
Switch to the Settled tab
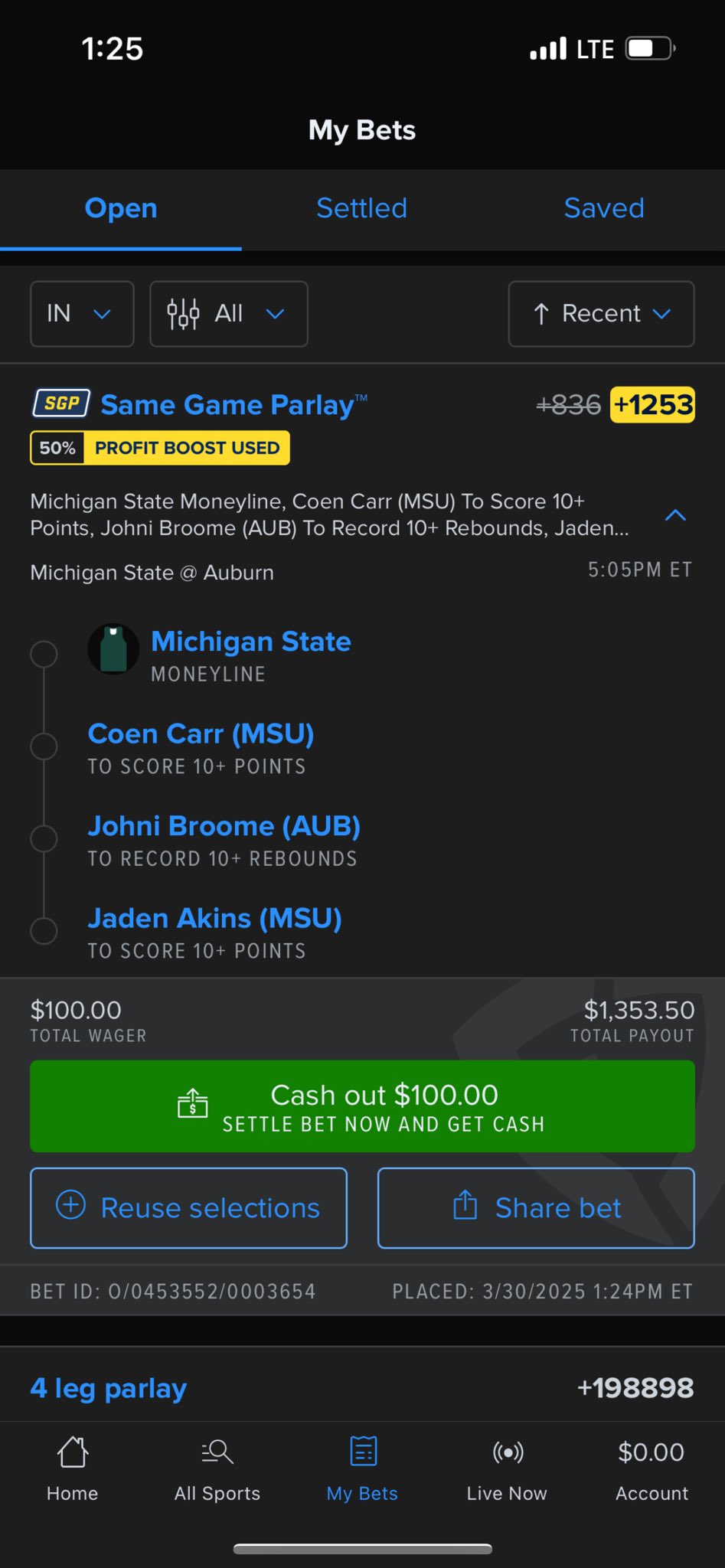(x=362, y=208)
